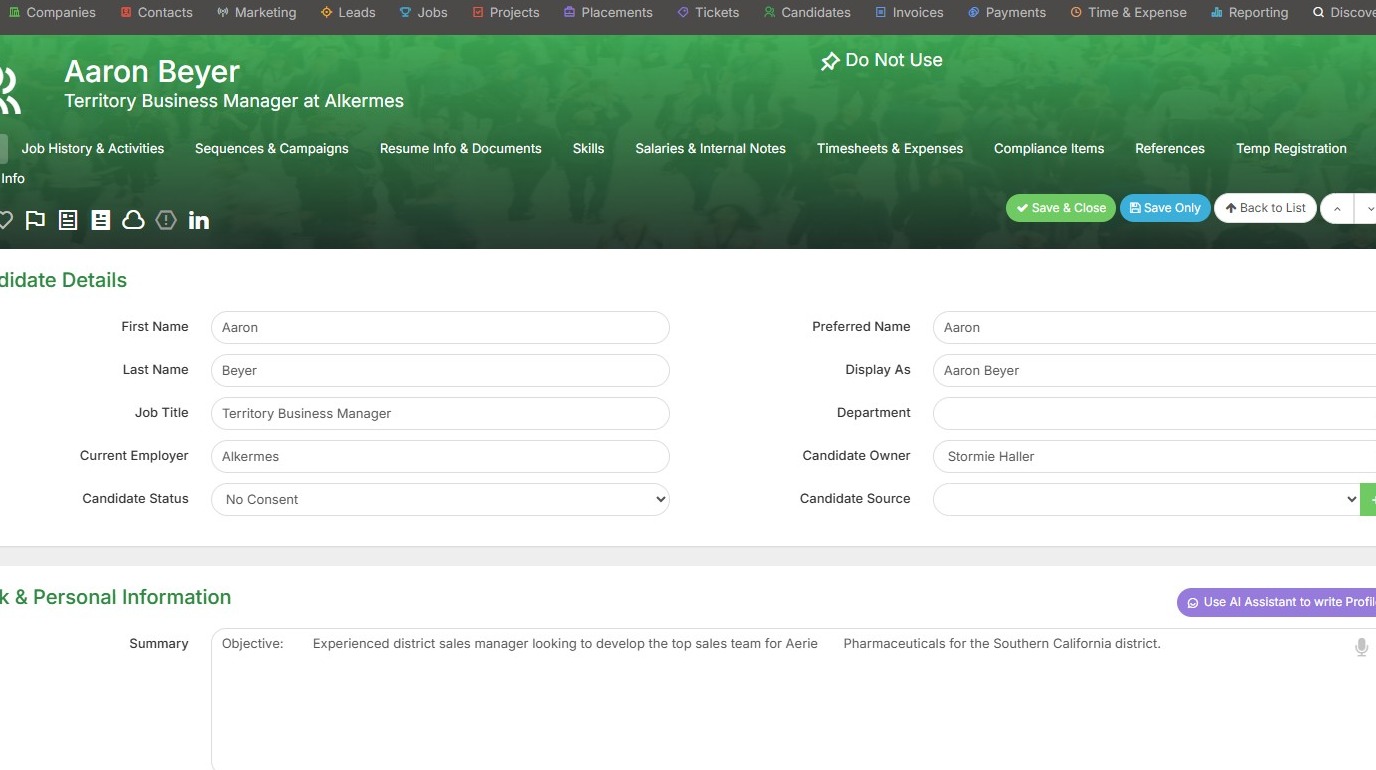The height and width of the screenshot is (770, 1376).
Task: Go to Contacts in the top navigation
Action: click(156, 13)
